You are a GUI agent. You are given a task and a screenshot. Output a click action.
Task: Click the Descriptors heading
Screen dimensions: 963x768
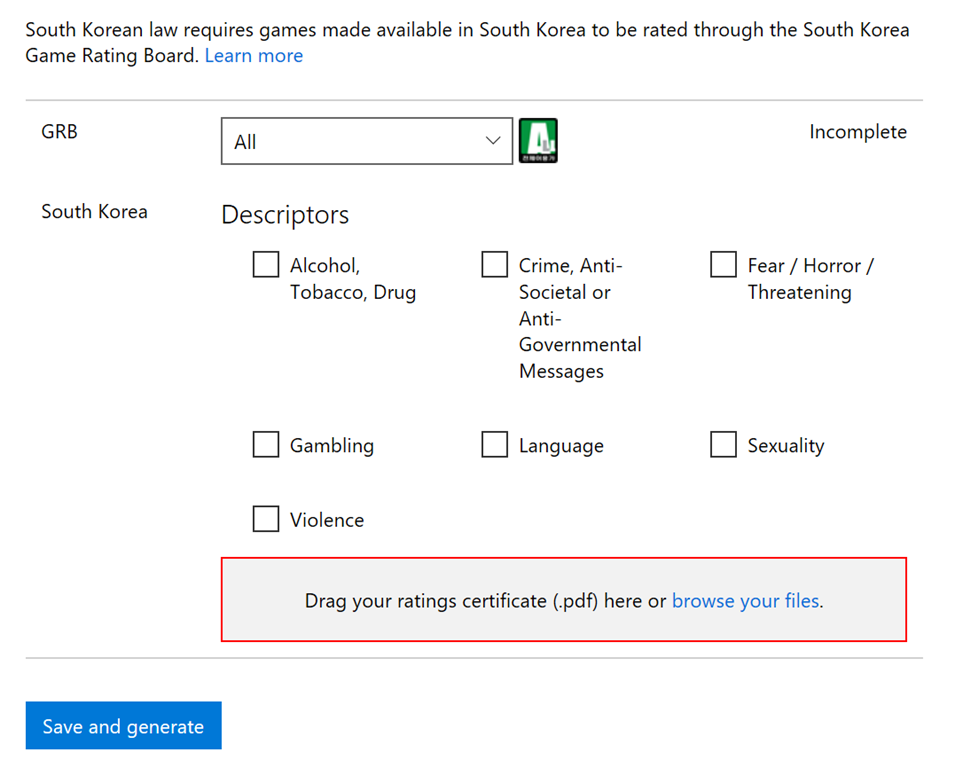tap(285, 215)
